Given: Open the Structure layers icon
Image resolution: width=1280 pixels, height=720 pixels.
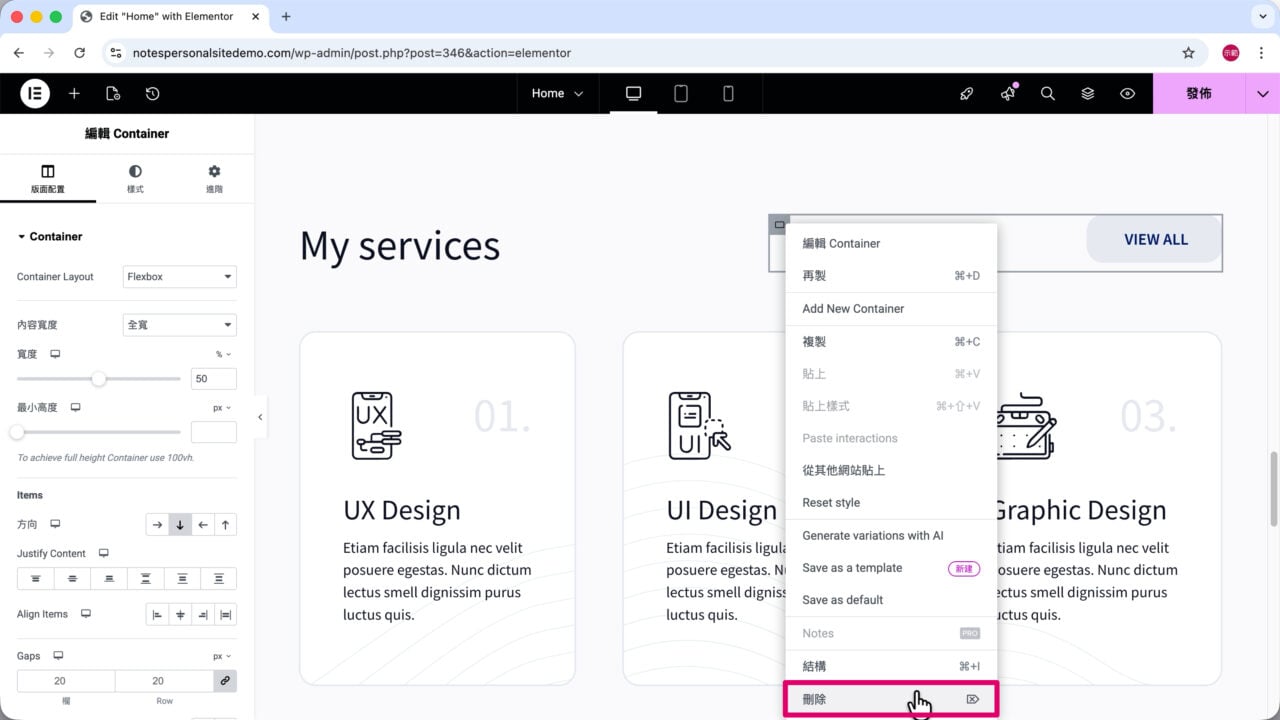Looking at the screenshot, I should pyautogui.click(x=1087, y=93).
